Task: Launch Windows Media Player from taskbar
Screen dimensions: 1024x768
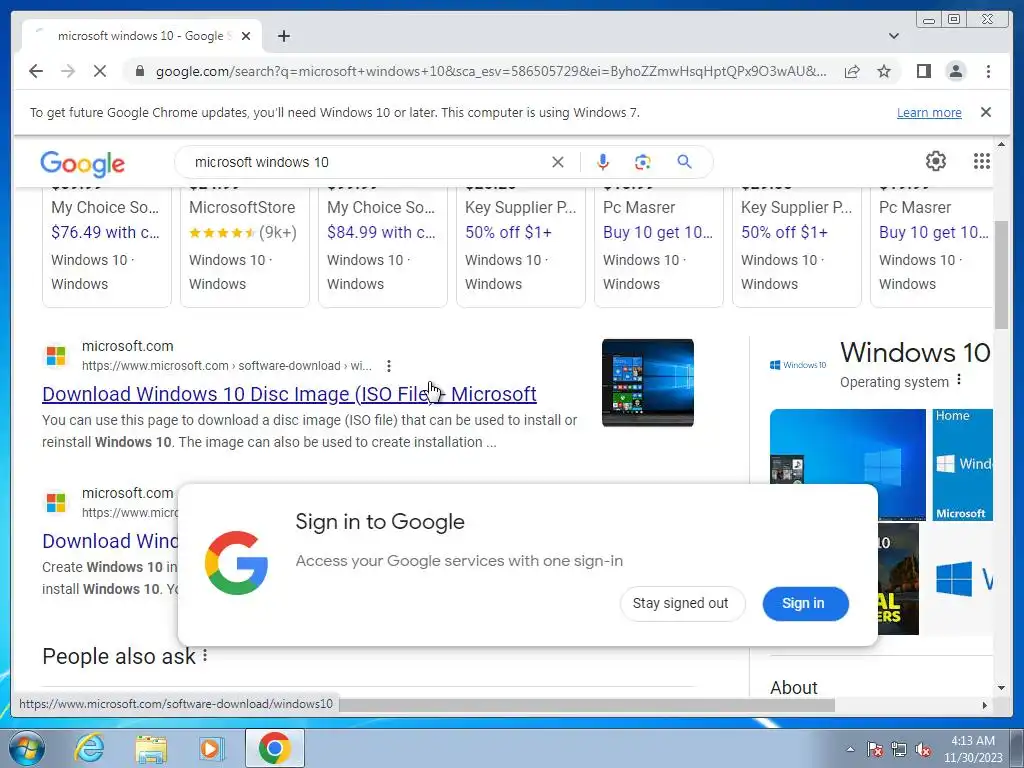Action: (x=212, y=748)
